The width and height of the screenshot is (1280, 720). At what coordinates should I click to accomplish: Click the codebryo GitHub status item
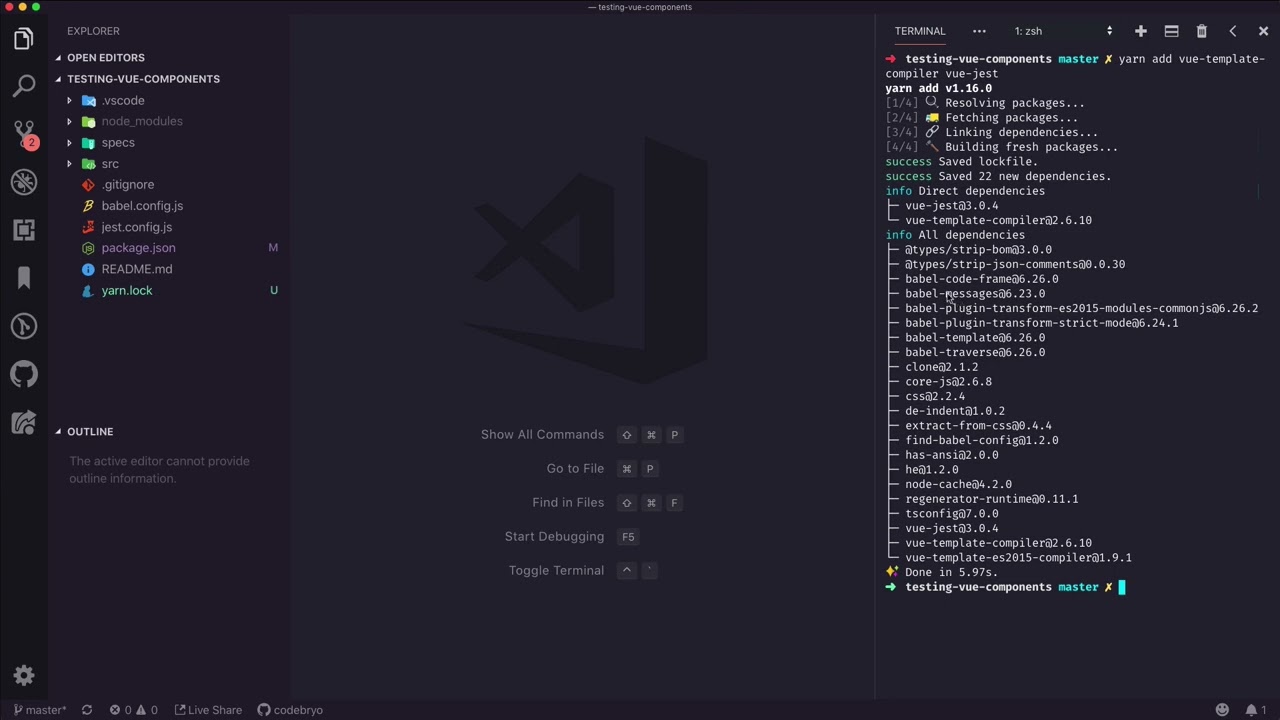click(290, 710)
